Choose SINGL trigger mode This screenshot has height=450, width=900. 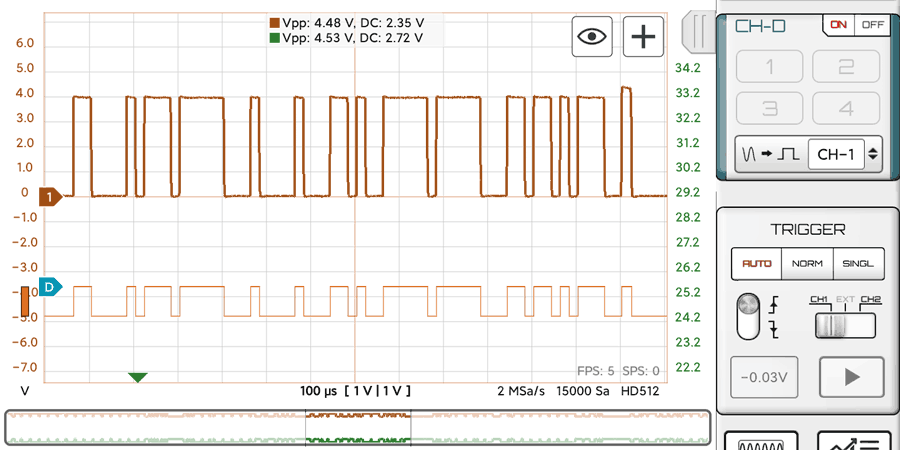pyautogui.click(x=859, y=264)
